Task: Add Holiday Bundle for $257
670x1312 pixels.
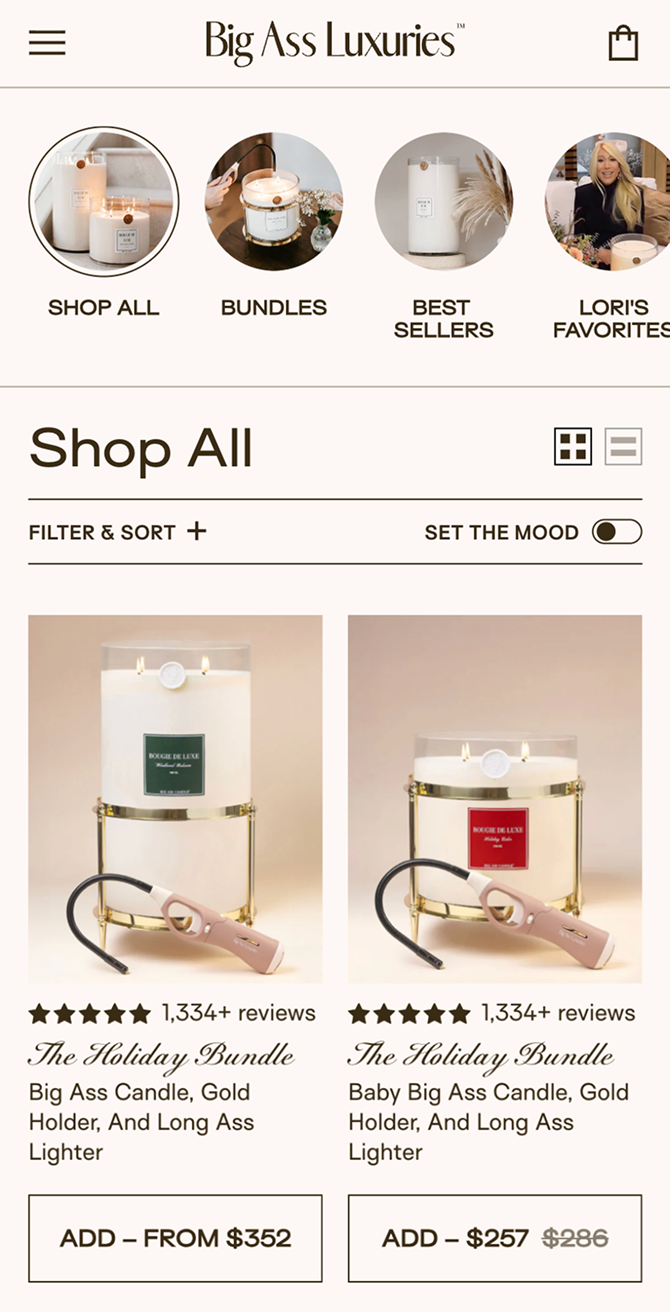Action: point(495,1238)
